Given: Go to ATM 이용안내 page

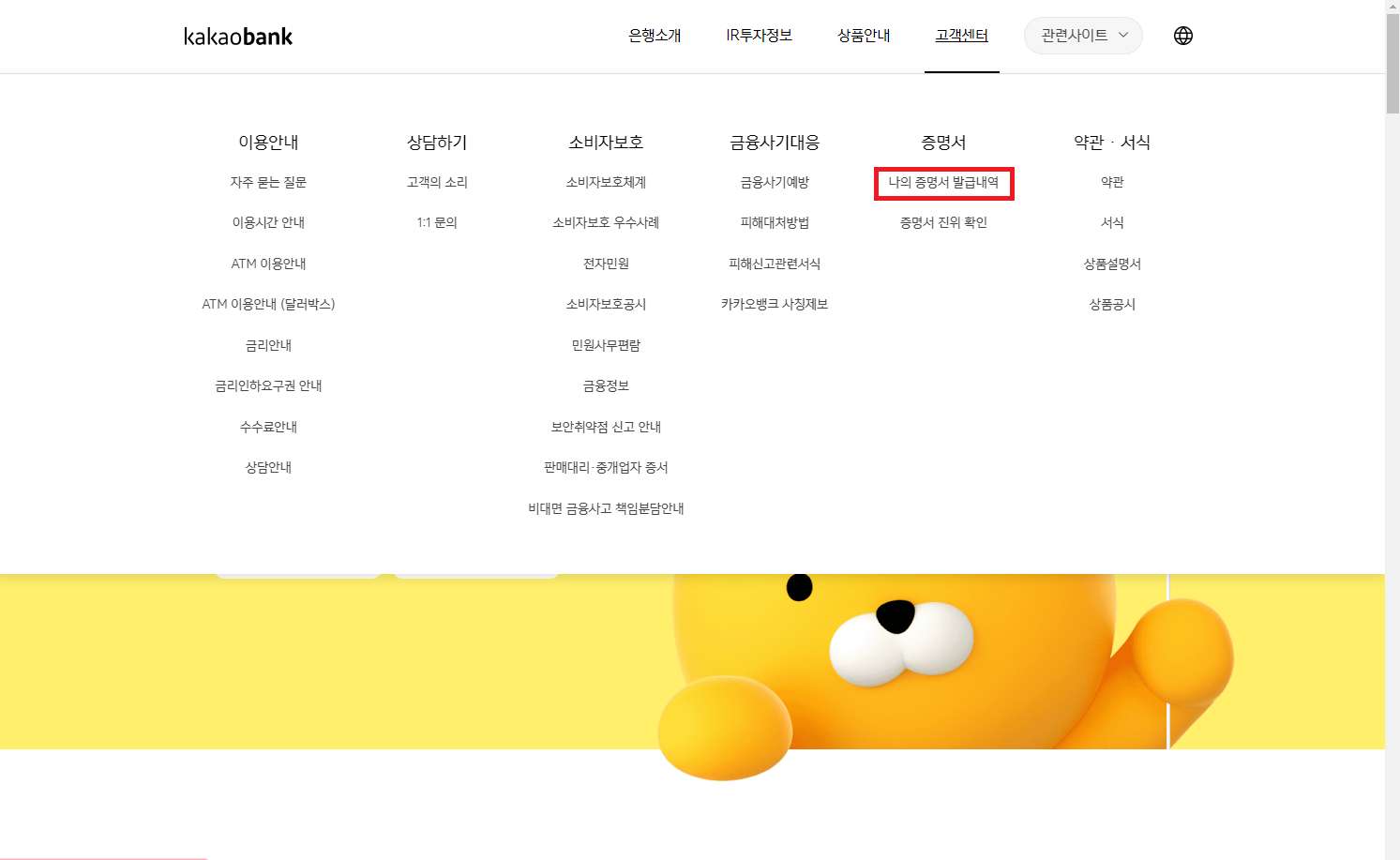Looking at the screenshot, I should pyautogui.click(x=268, y=264).
